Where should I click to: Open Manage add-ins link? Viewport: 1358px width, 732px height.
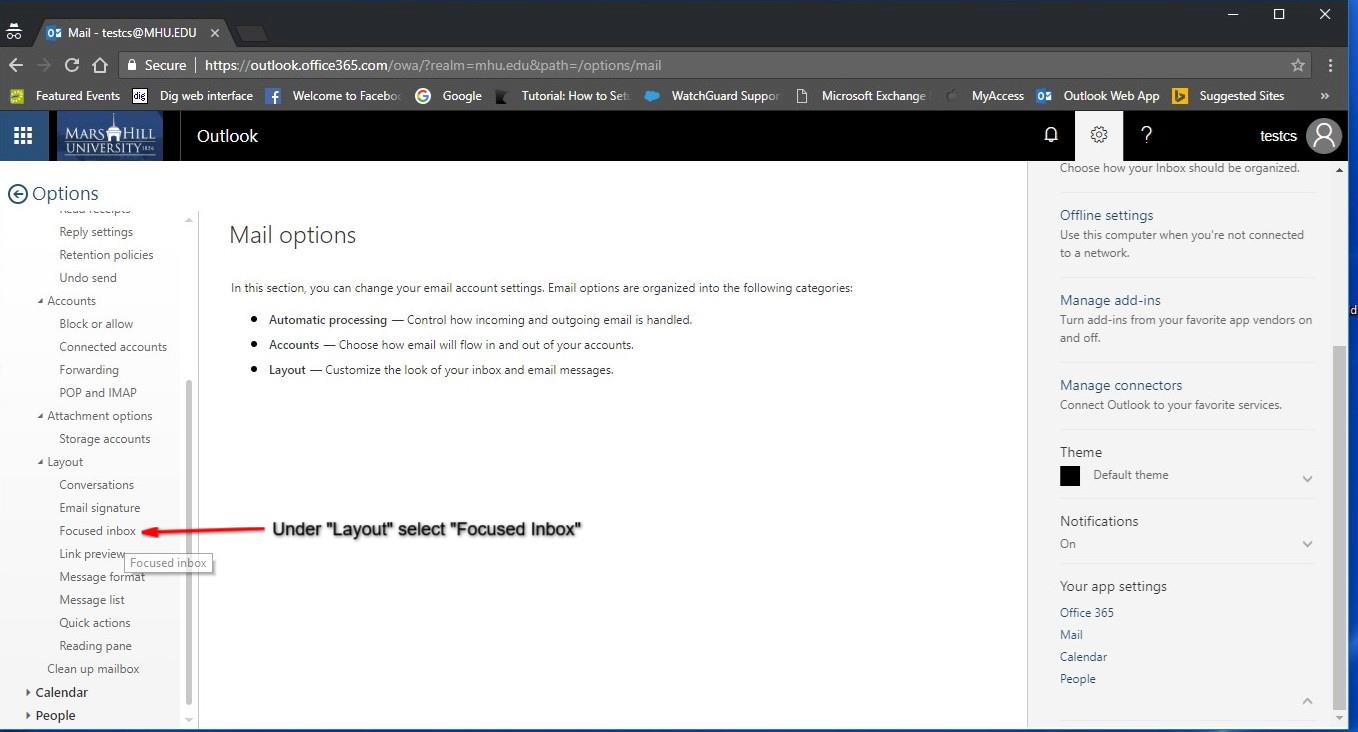(1110, 300)
